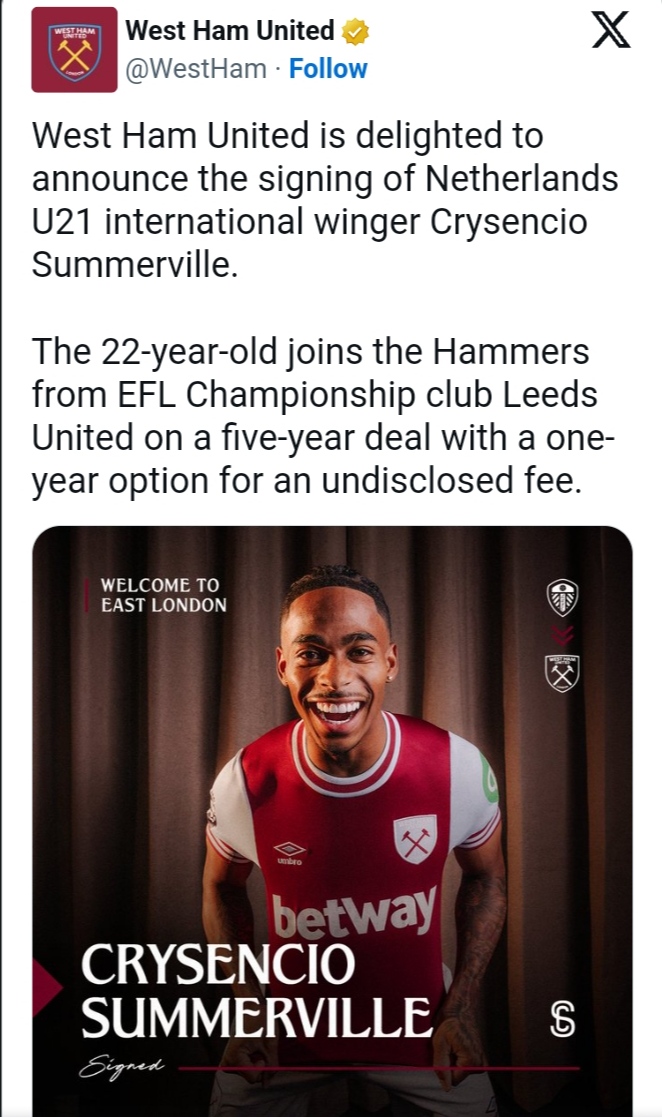This screenshot has width=662, height=1117.
Task: Click the betway sponsor logo on the shirt
Action: pyautogui.click(x=355, y=911)
